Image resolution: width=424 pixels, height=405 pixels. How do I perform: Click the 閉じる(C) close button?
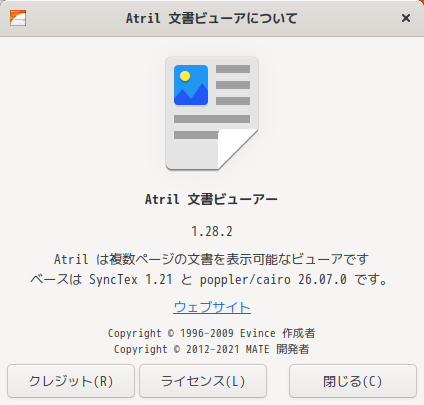353,381
